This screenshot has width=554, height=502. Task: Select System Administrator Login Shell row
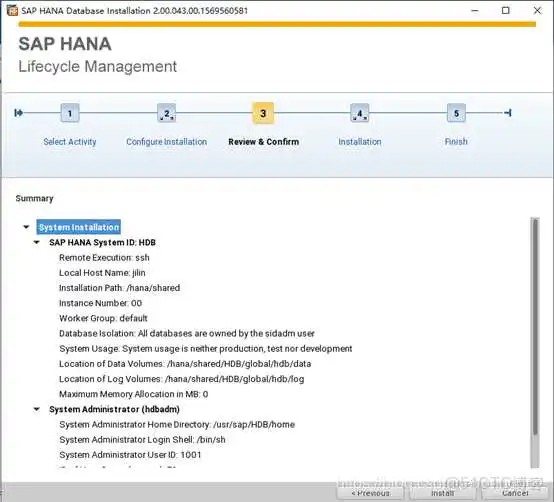pos(142,440)
